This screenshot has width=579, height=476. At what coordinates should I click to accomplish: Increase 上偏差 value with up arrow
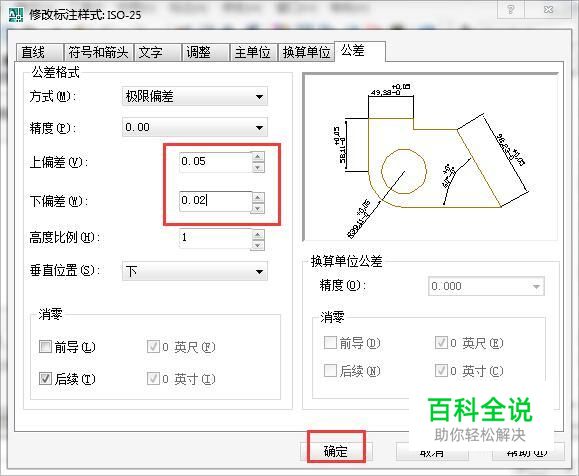point(258,157)
